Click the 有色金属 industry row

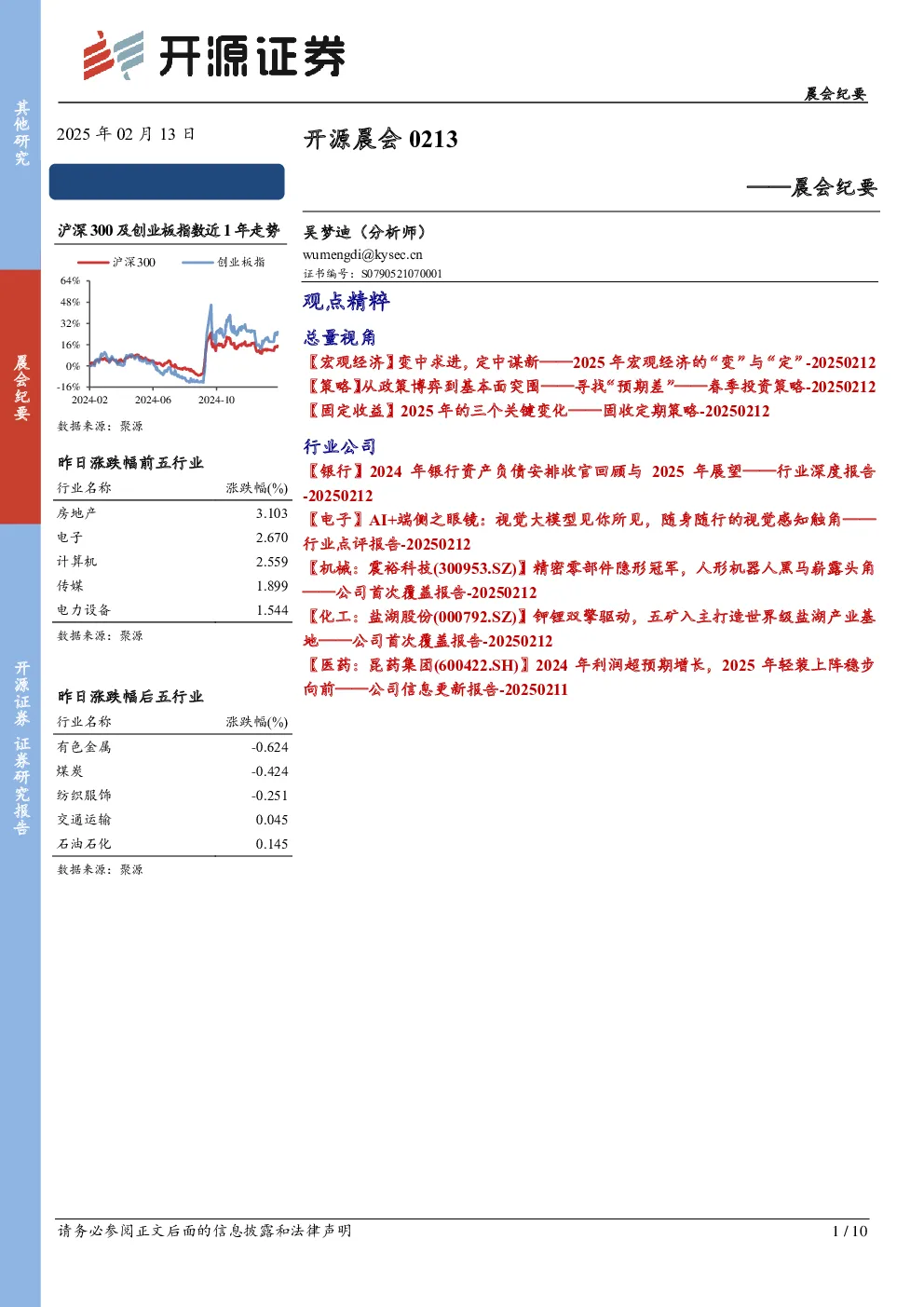(x=173, y=747)
